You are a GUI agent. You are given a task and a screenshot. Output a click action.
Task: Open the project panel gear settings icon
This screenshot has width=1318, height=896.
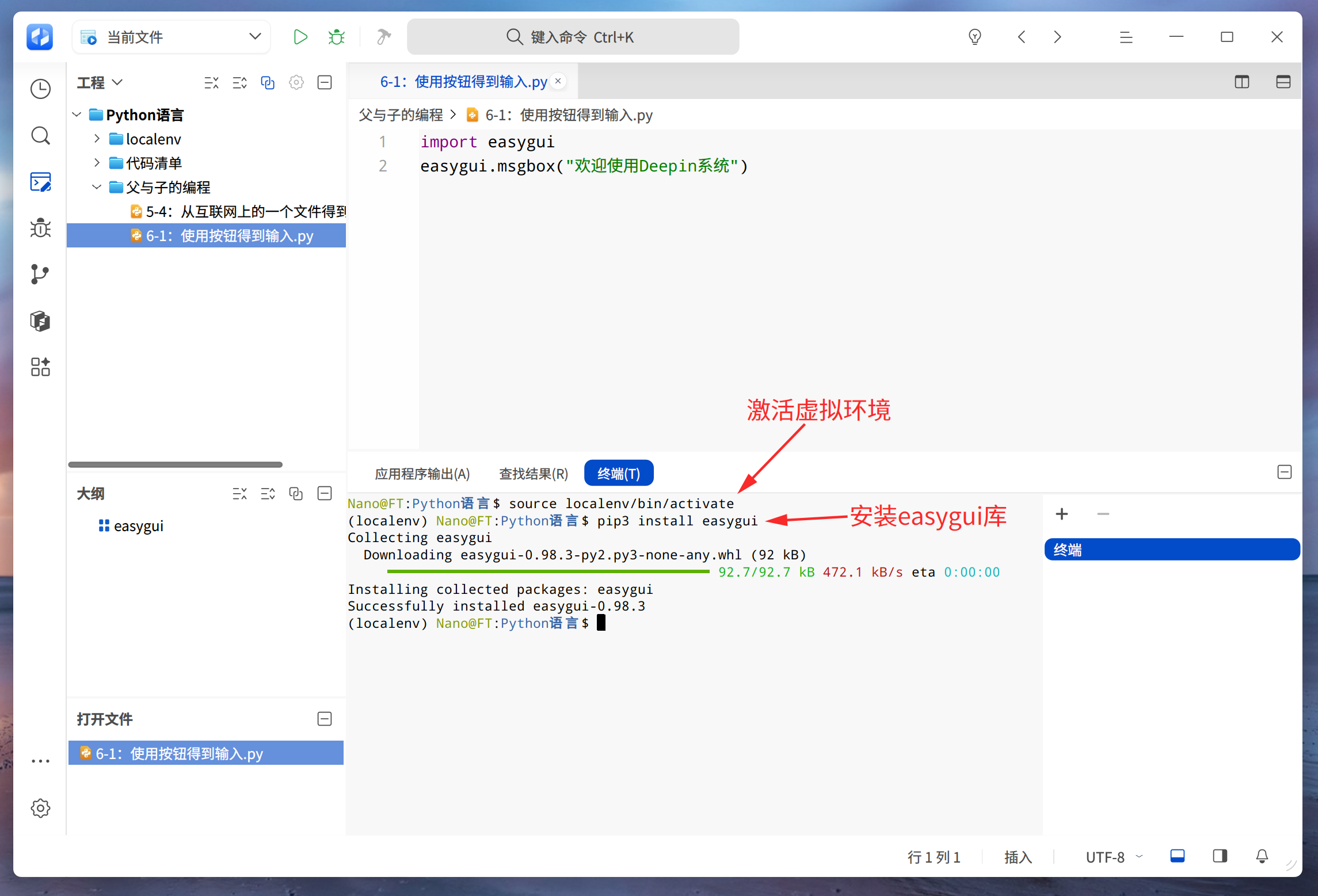pyautogui.click(x=296, y=82)
